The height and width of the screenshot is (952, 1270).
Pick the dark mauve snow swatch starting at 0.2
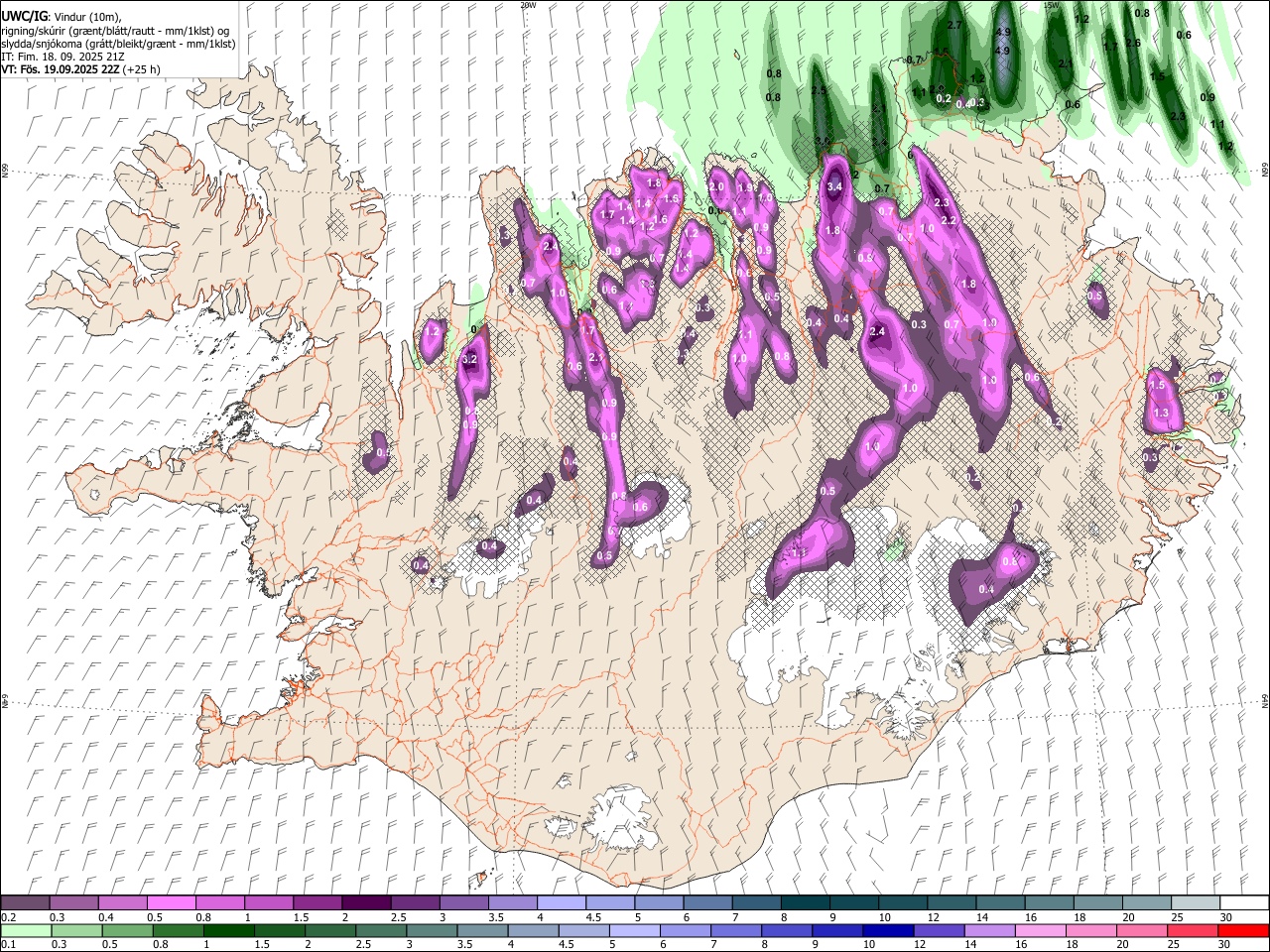tap(25, 902)
